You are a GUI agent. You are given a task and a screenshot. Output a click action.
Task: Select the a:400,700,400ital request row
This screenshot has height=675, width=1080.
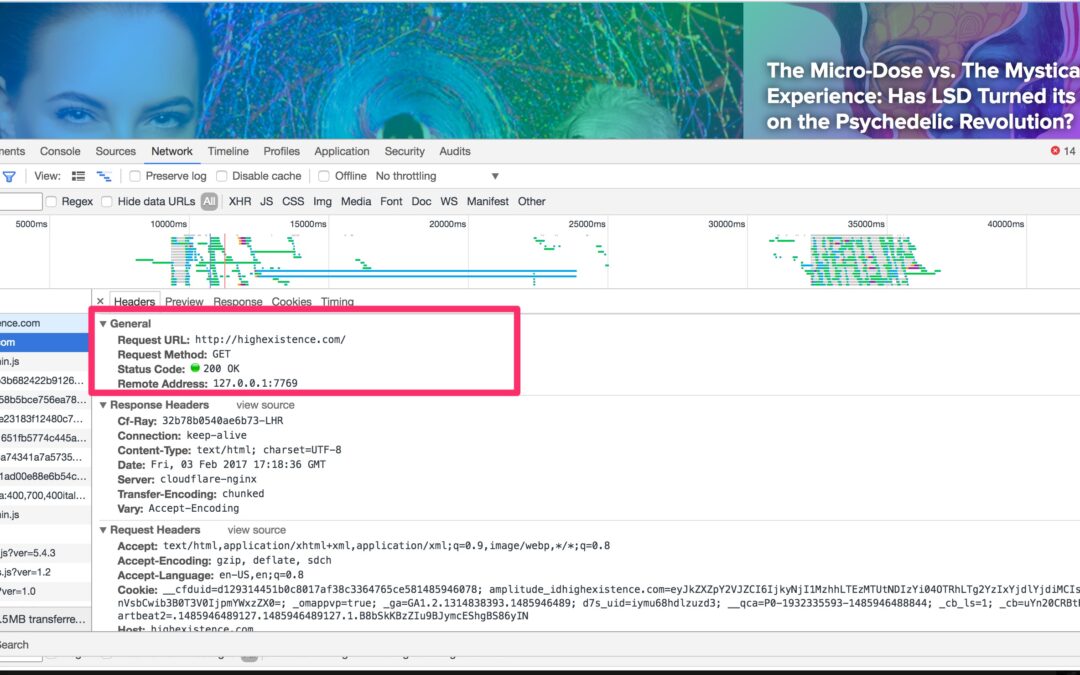[x=45, y=495]
